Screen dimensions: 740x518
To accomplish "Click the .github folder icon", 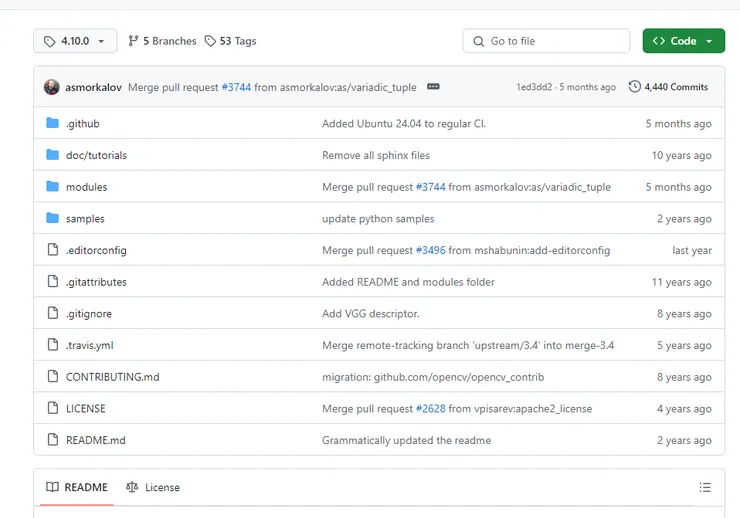I will coord(53,124).
